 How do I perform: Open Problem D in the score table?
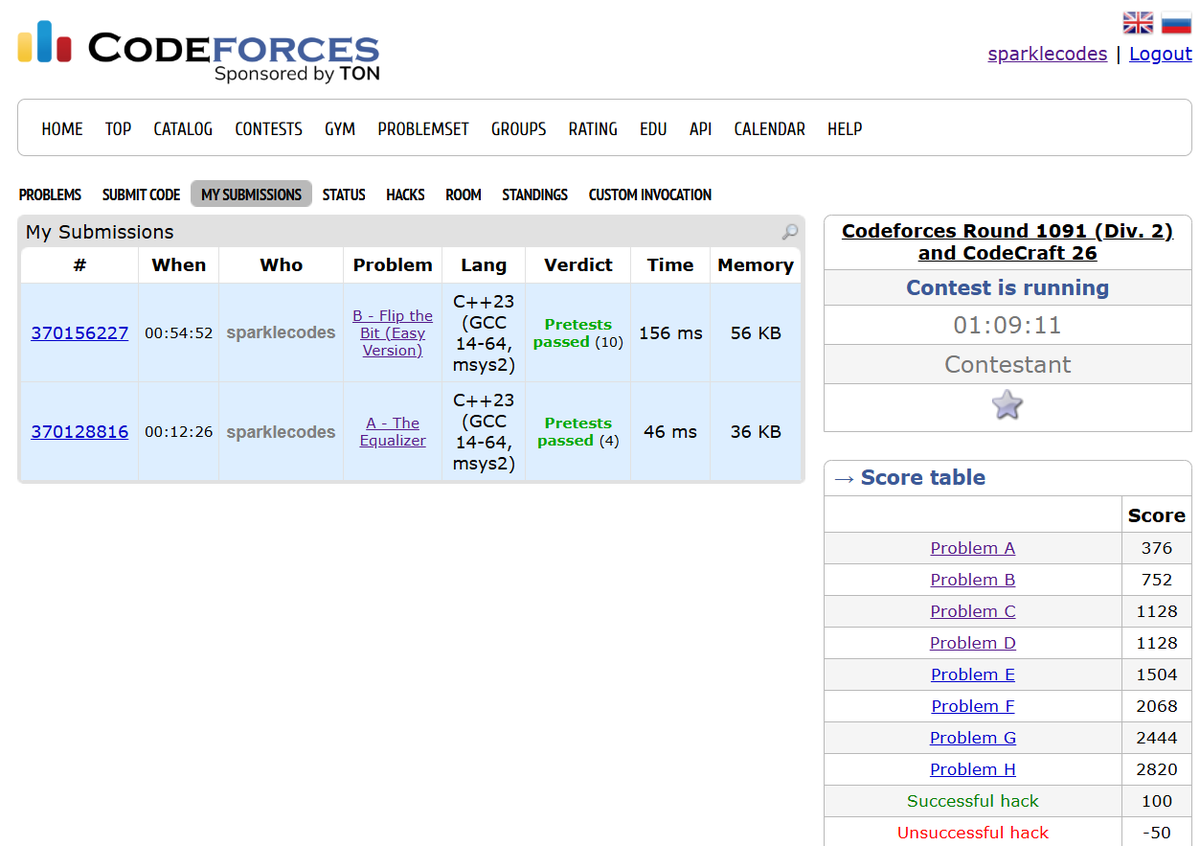pyautogui.click(x=973, y=643)
